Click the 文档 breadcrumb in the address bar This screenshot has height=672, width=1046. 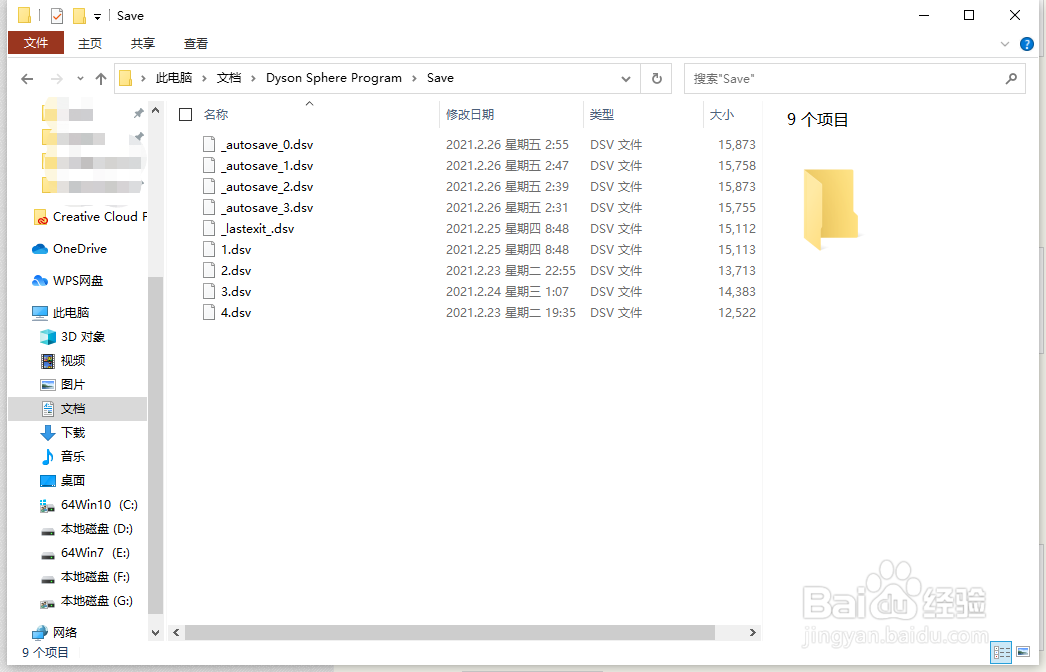pyautogui.click(x=229, y=78)
